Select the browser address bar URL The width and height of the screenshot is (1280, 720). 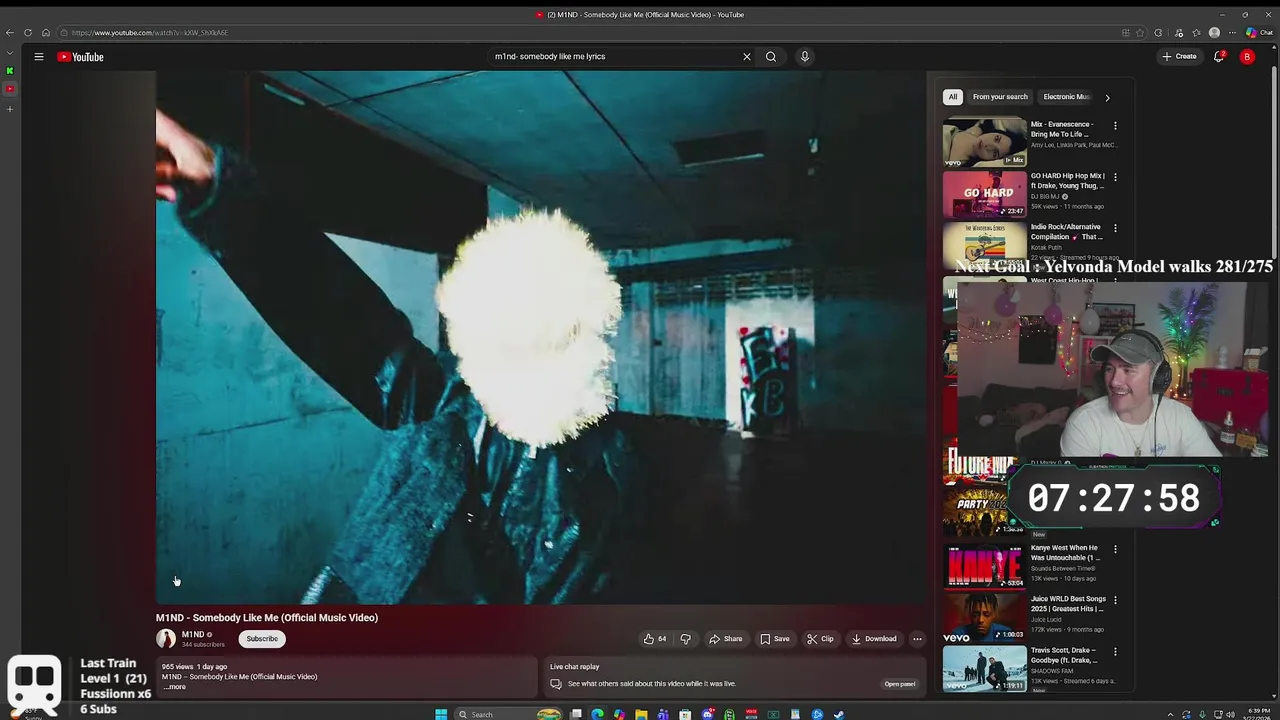[x=150, y=33]
